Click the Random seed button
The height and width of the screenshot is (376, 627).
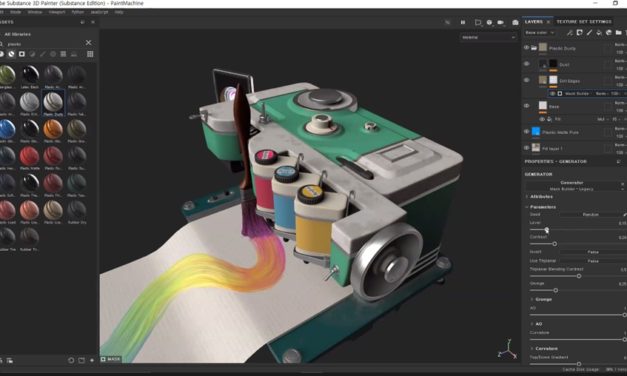(591, 214)
